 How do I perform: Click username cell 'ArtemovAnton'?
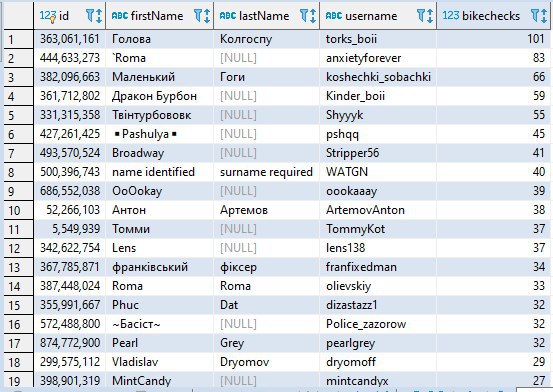(378, 210)
